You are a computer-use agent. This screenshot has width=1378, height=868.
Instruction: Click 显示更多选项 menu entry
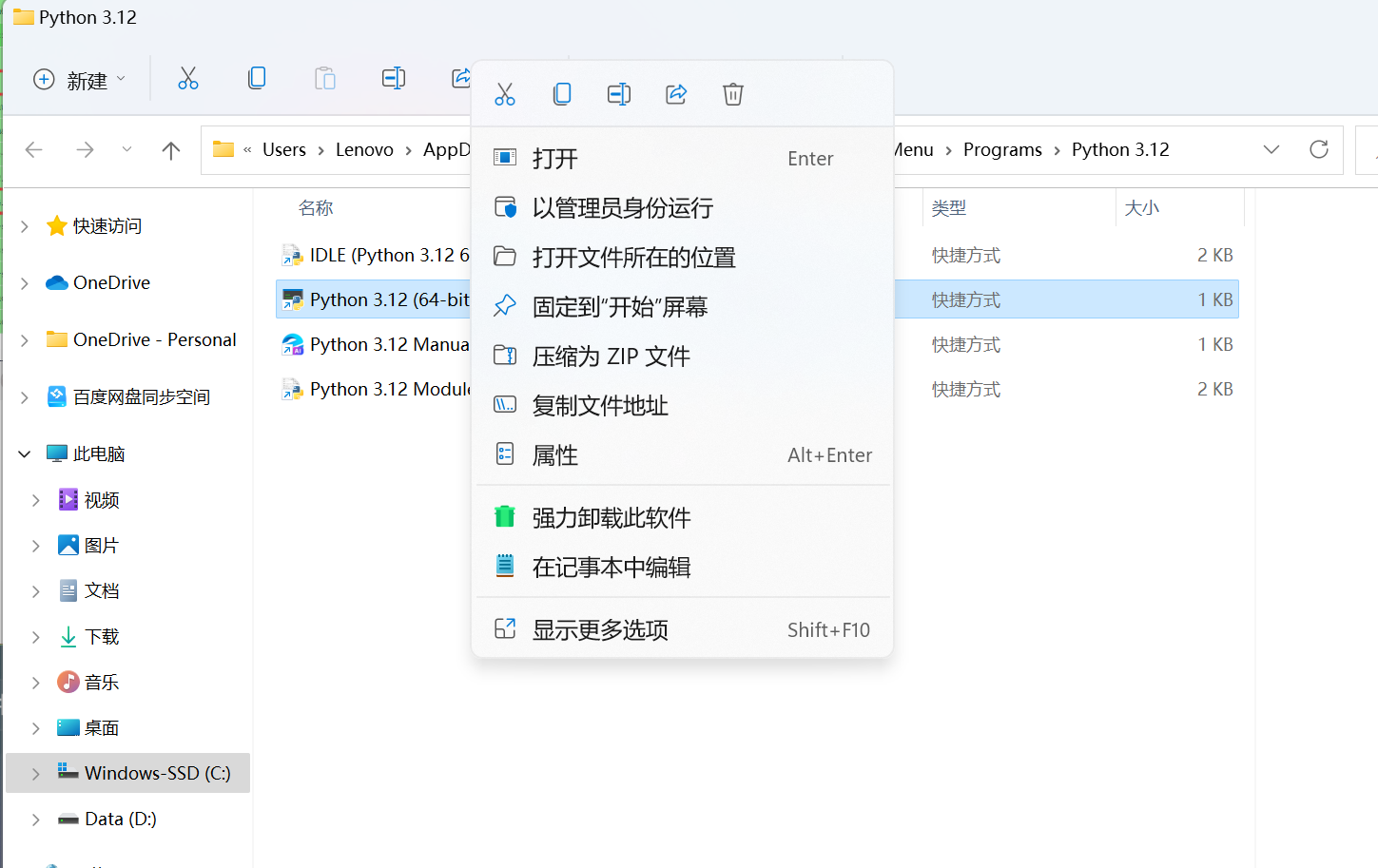click(682, 630)
